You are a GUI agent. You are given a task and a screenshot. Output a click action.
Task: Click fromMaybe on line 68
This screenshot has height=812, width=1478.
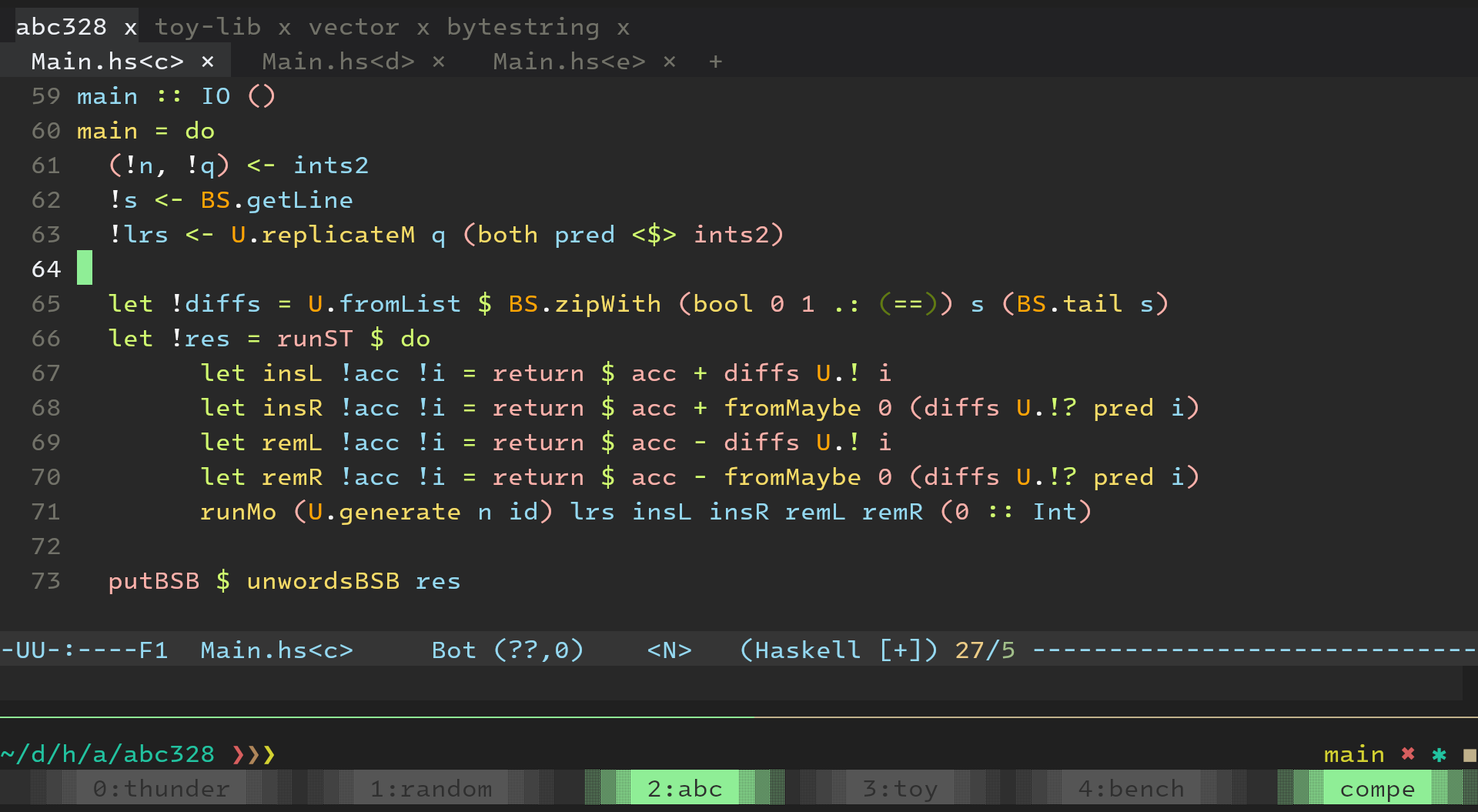tap(793, 408)
